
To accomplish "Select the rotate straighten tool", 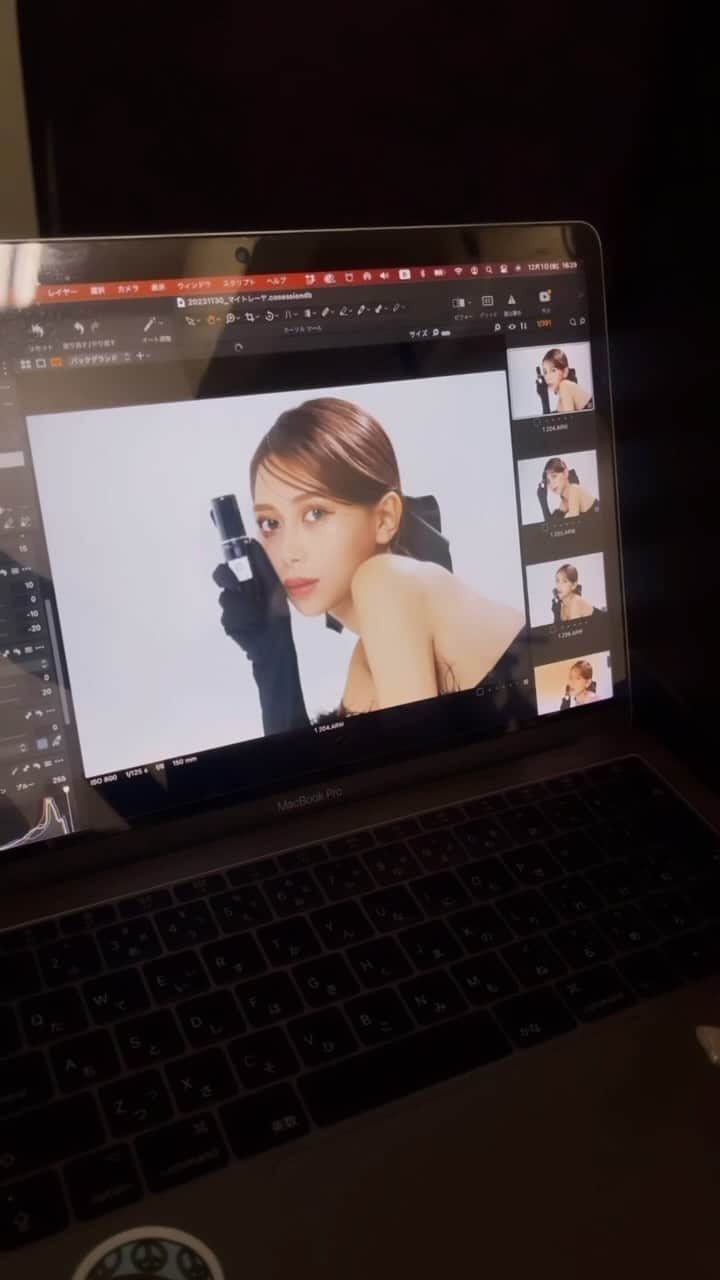I will pos(270,316).
